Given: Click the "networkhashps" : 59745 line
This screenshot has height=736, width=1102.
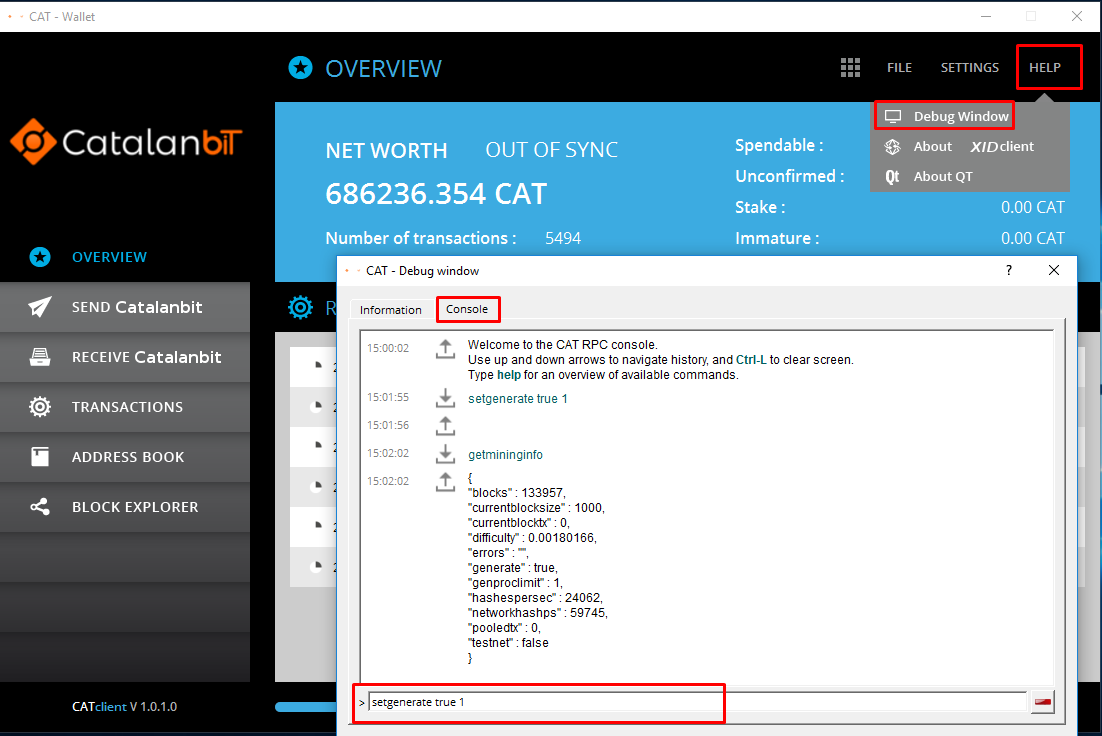Looking at the screenshot, I should tap(538, 613).
